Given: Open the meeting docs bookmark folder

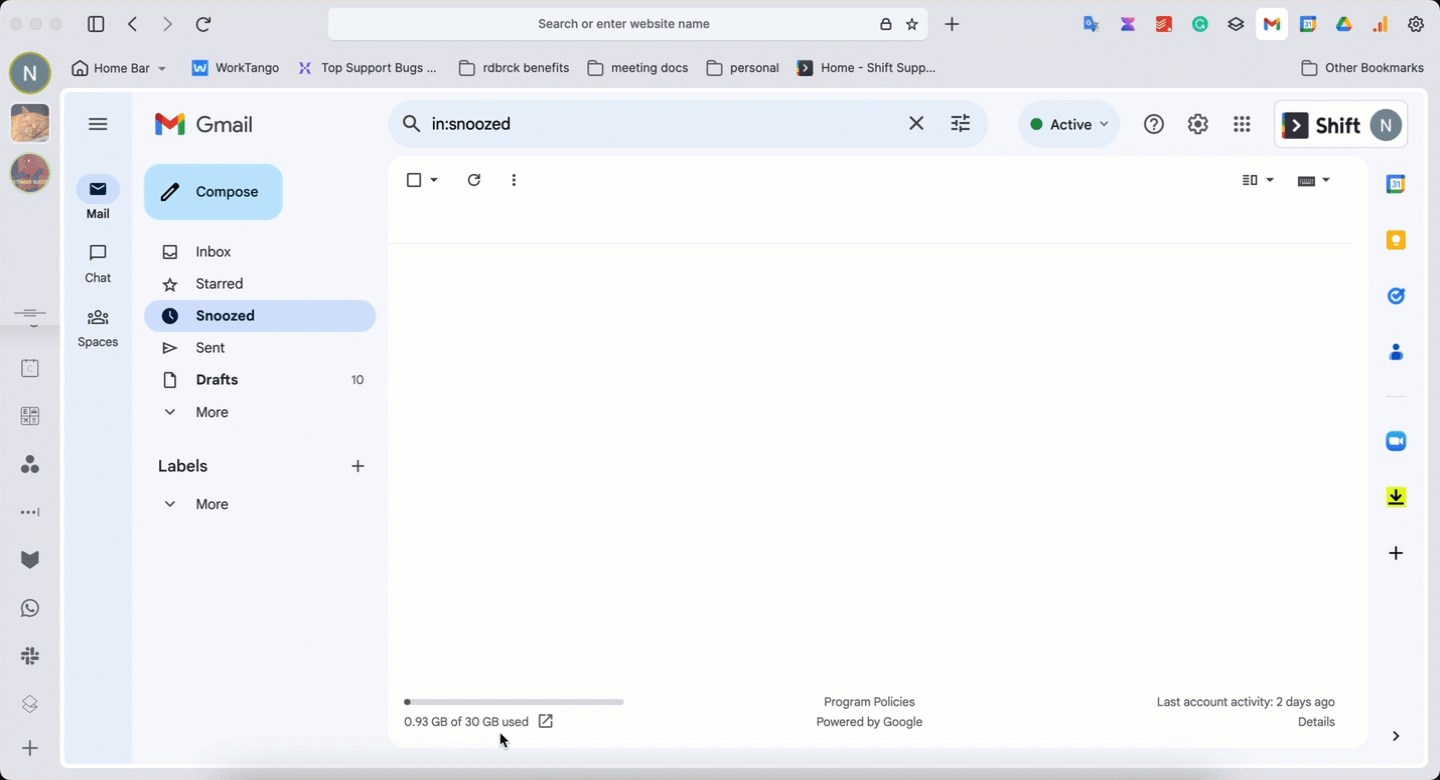Looking at the screenshot, I should point(638,68).
